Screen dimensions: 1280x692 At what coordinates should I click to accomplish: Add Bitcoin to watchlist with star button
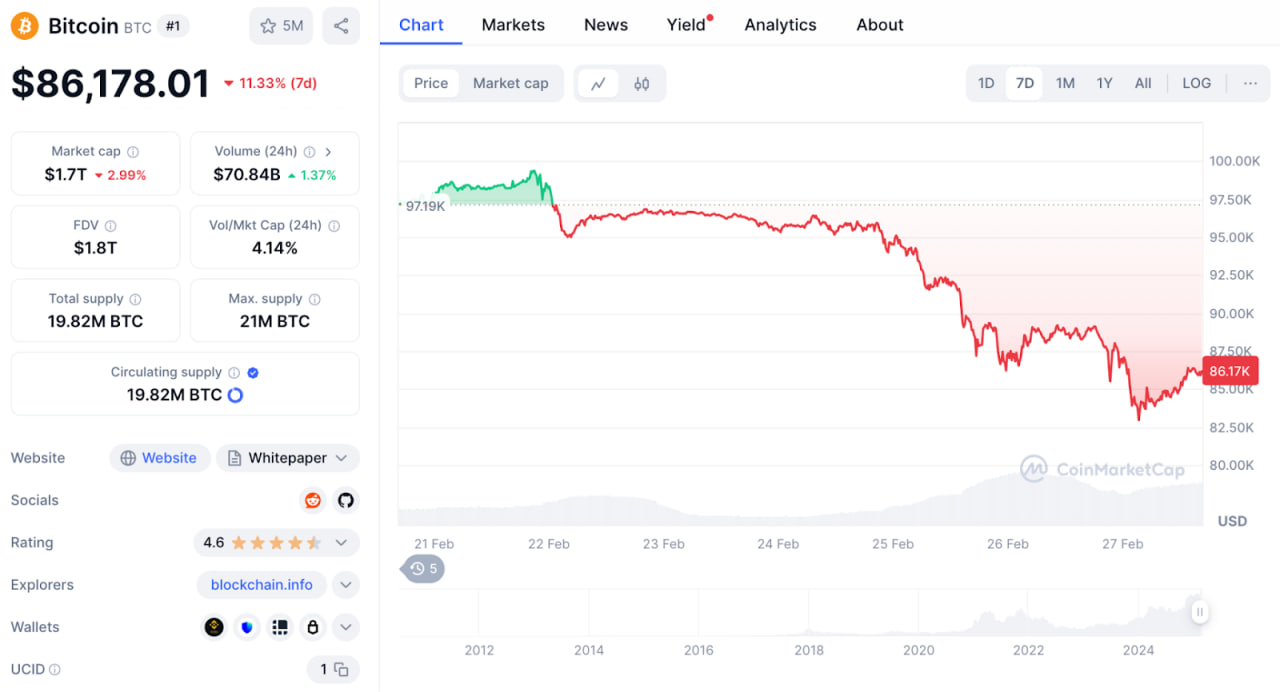click(x=281, y=26)
